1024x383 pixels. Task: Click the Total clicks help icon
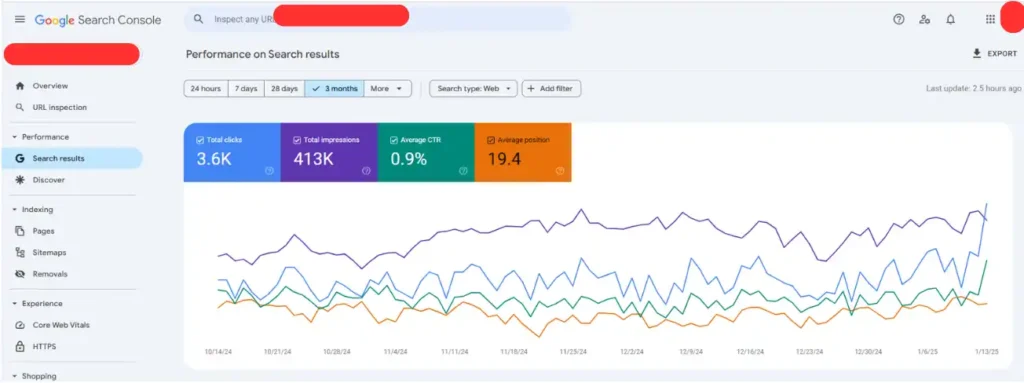(269, 171)
